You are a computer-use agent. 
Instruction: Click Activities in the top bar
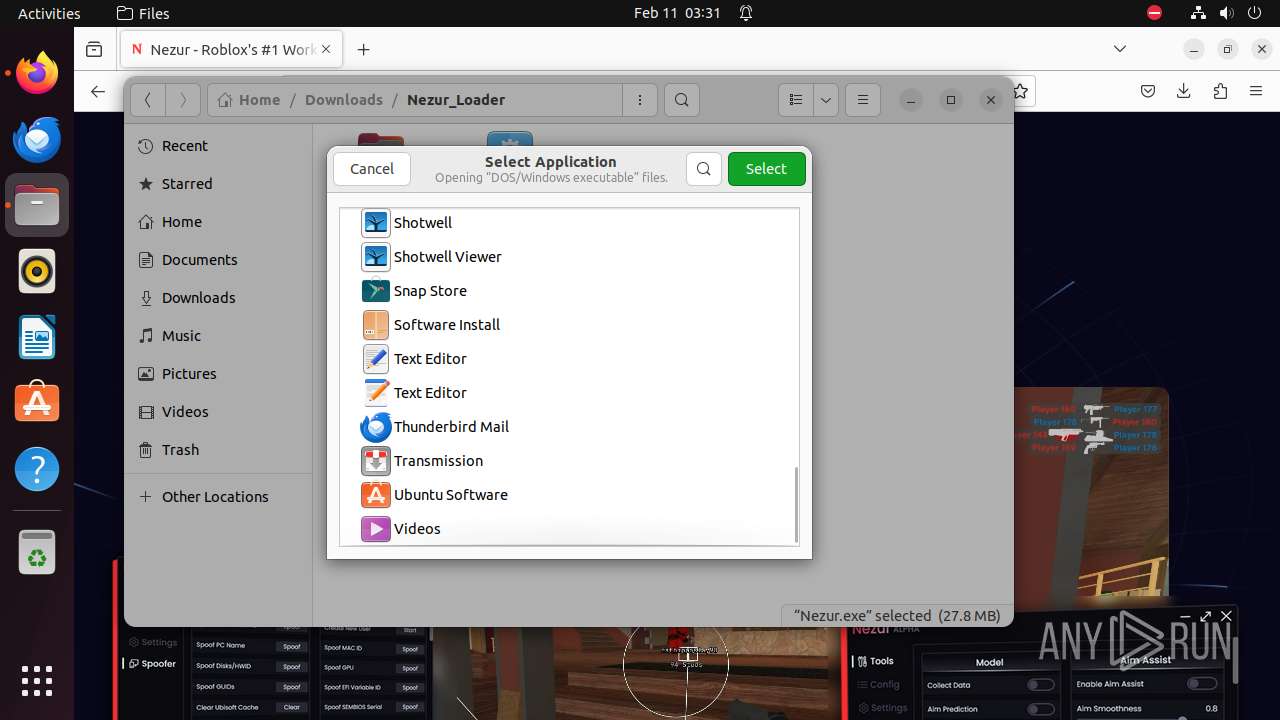pos(49,13)
